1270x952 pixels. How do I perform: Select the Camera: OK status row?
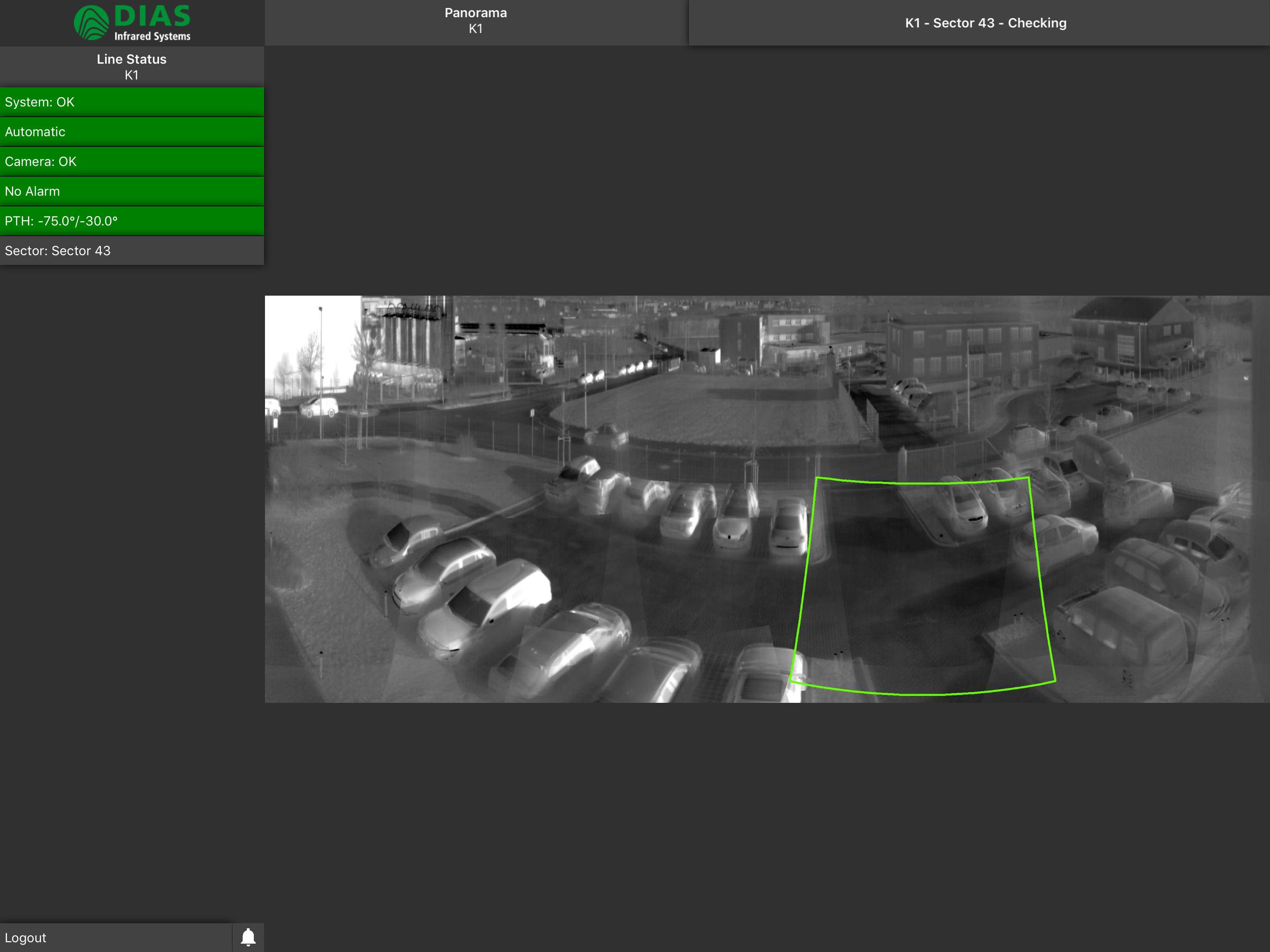tap(132, 162)
